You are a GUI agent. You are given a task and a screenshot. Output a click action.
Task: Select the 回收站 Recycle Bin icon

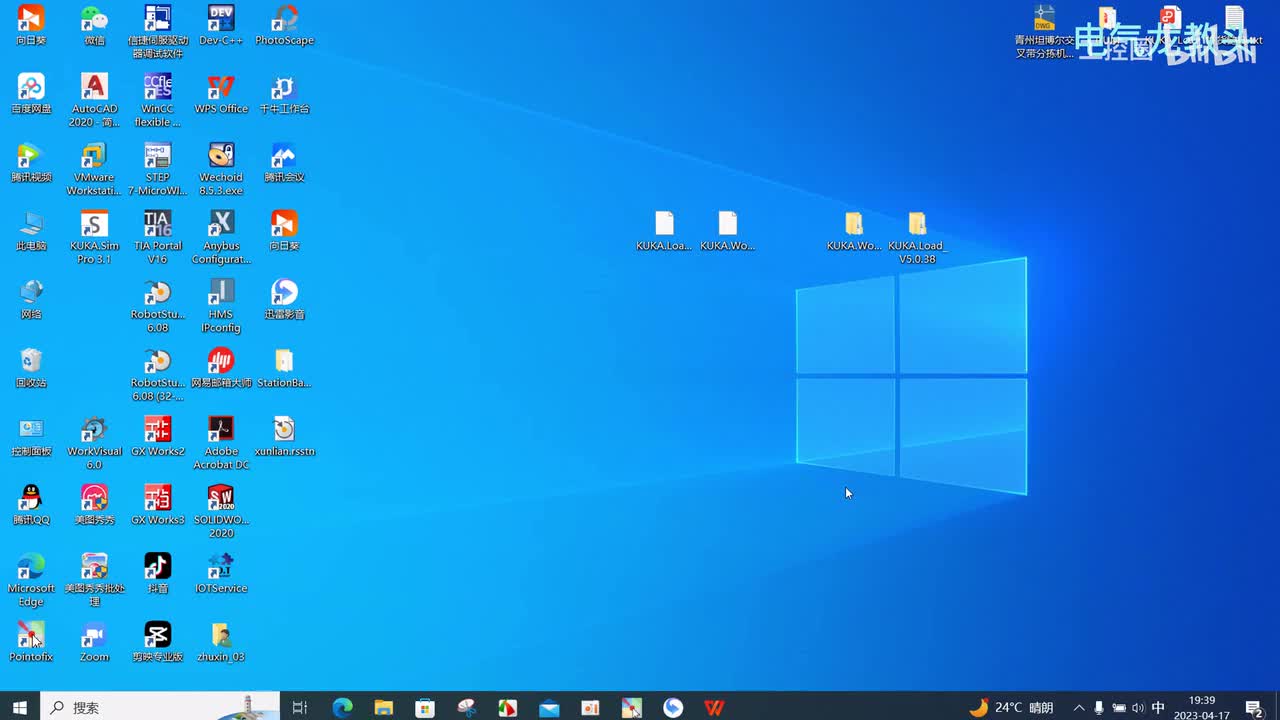coord(31,368)
